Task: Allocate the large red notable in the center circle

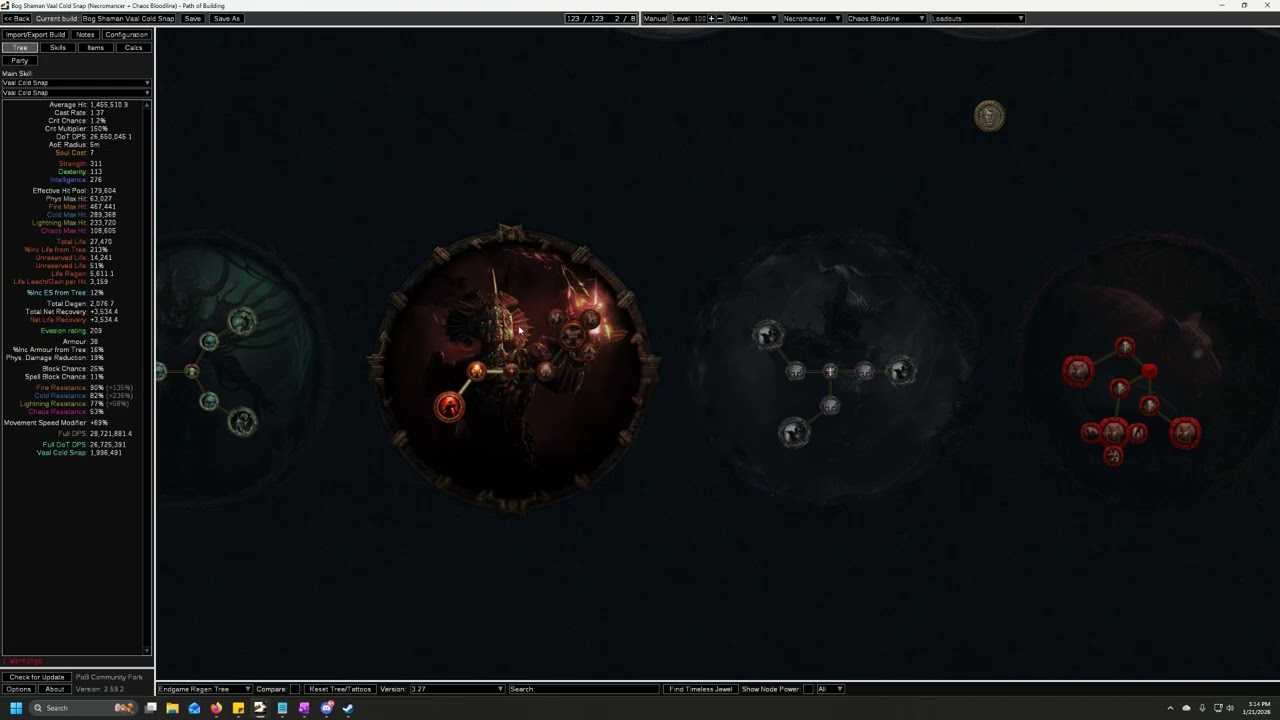Action: (449, 406)
